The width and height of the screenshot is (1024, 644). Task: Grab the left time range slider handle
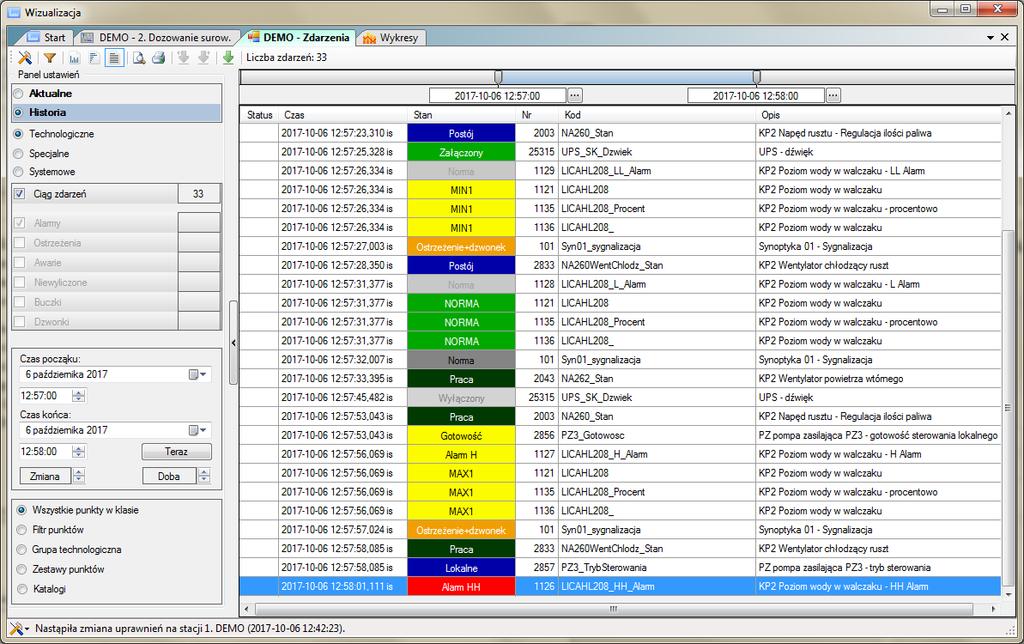coord(498,78)
